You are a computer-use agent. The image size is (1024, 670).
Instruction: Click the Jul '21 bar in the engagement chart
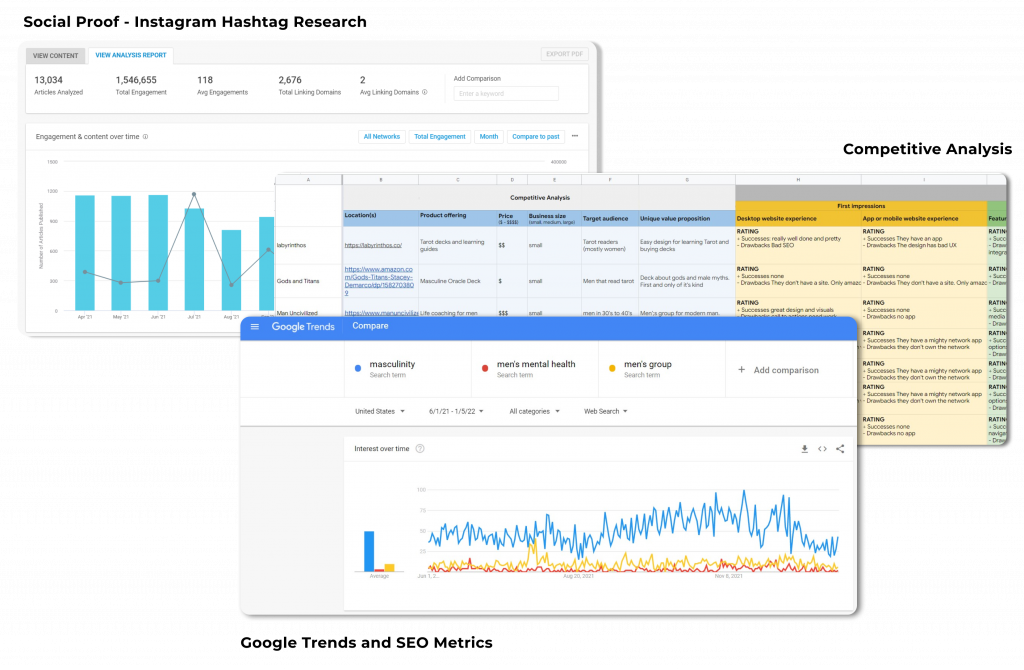[x=194, y=259]
